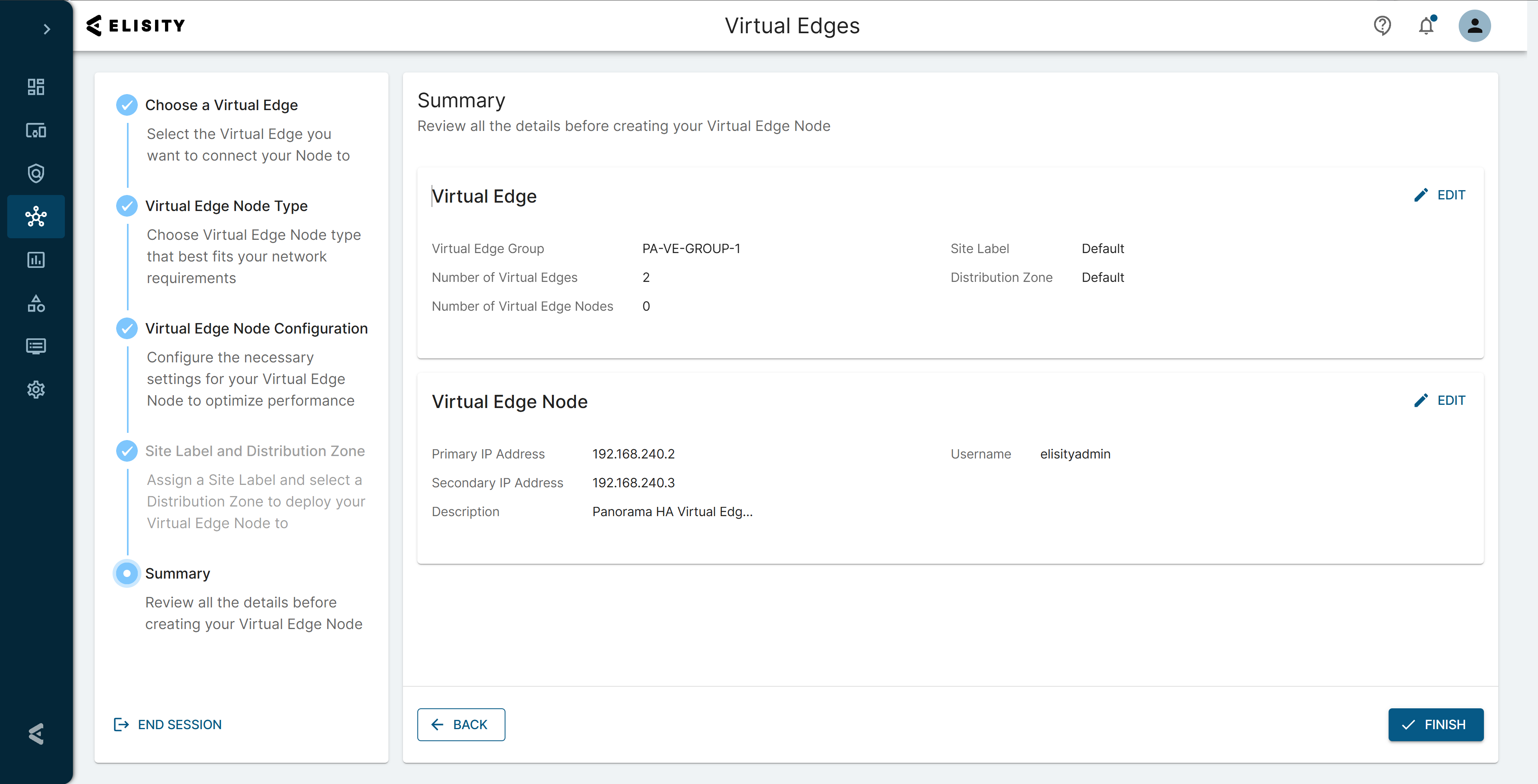Viewport: 1538px width, 784px height.
Task: Go to Virtual Edge Node Type step
Action: click(x=225, y=206)
